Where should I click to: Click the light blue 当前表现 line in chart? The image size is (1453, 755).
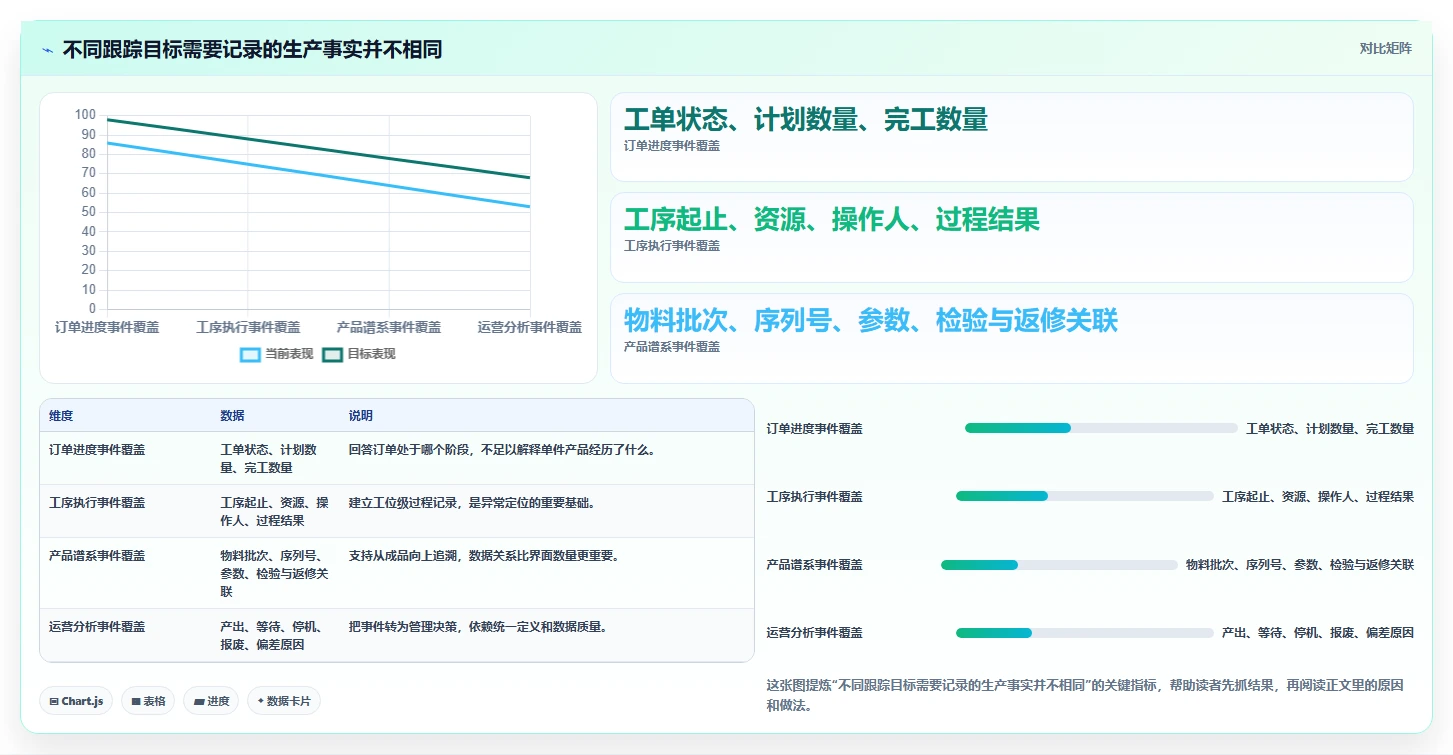pos(318,175)
